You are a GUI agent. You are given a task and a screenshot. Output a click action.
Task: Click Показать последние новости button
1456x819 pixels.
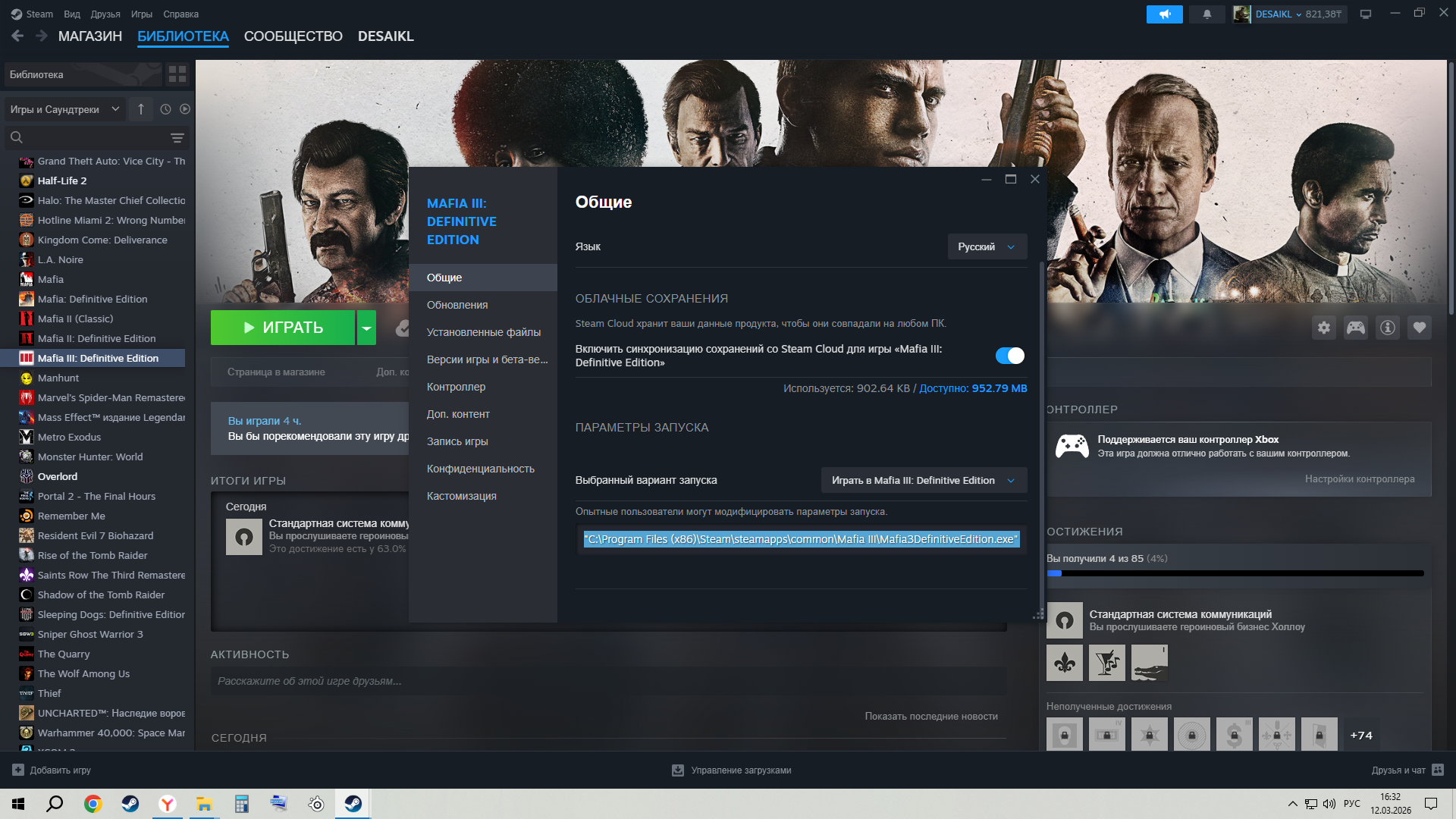click(x=931, y=717)
